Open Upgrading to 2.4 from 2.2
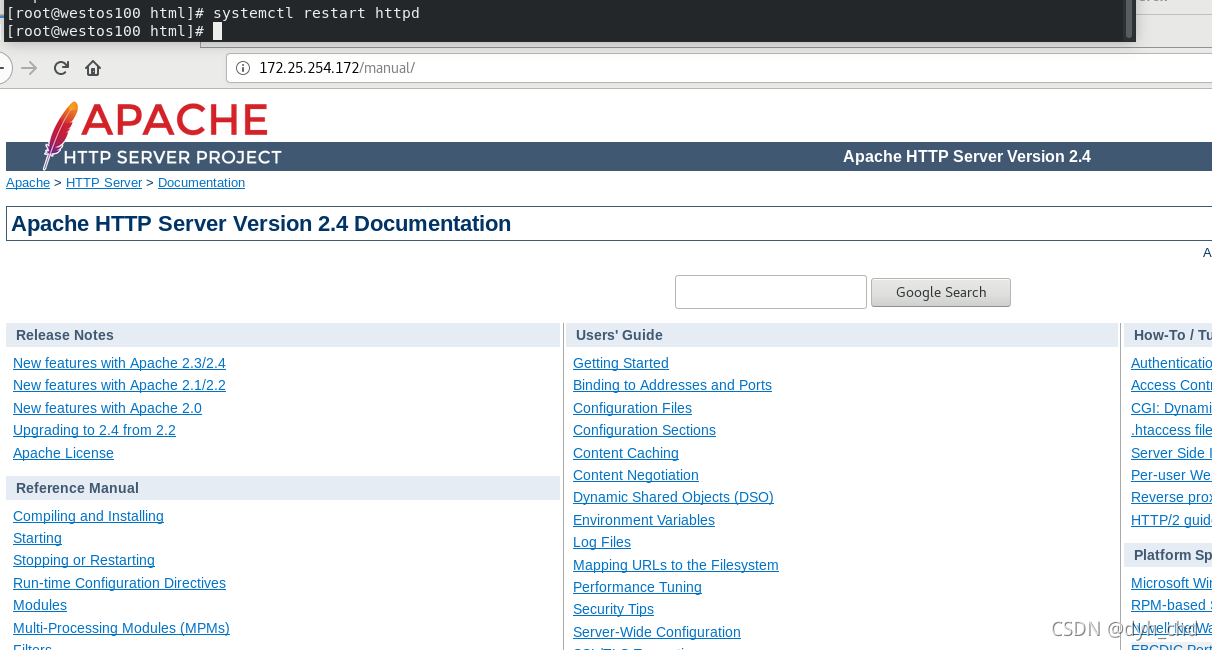The width and height of the screenshot is (1212, 650). pyautogui.click(x=94, y=430)
